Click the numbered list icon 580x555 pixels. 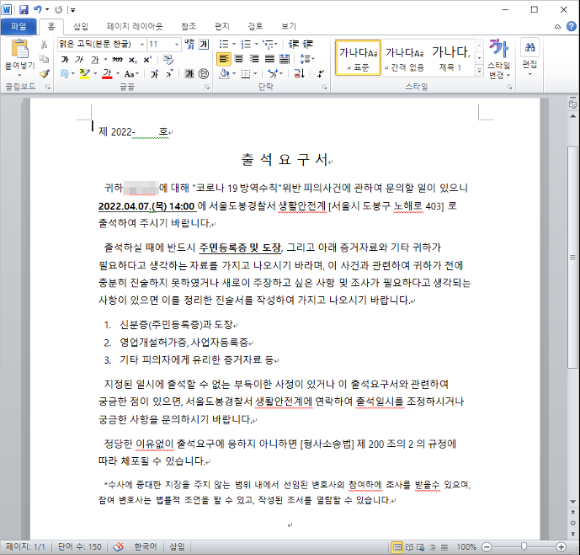click(x=246, y=44)
